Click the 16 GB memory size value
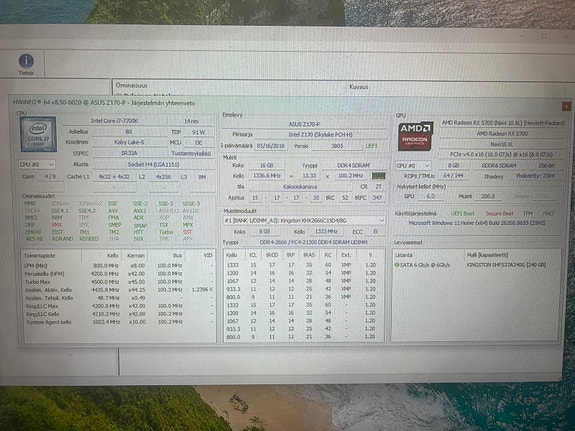Image resolution: width=575 pixels, height=431 pixels. coord(266,165)
